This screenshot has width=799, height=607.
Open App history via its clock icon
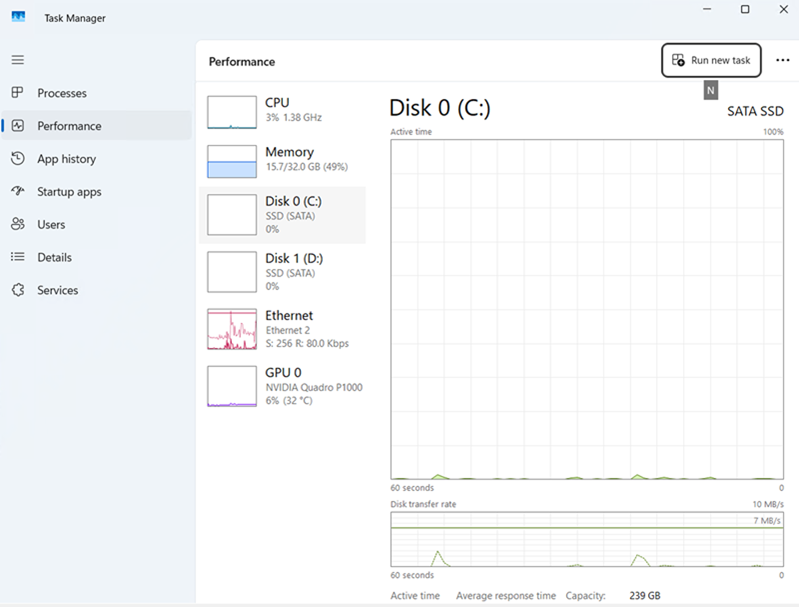(x=17, y=159)
